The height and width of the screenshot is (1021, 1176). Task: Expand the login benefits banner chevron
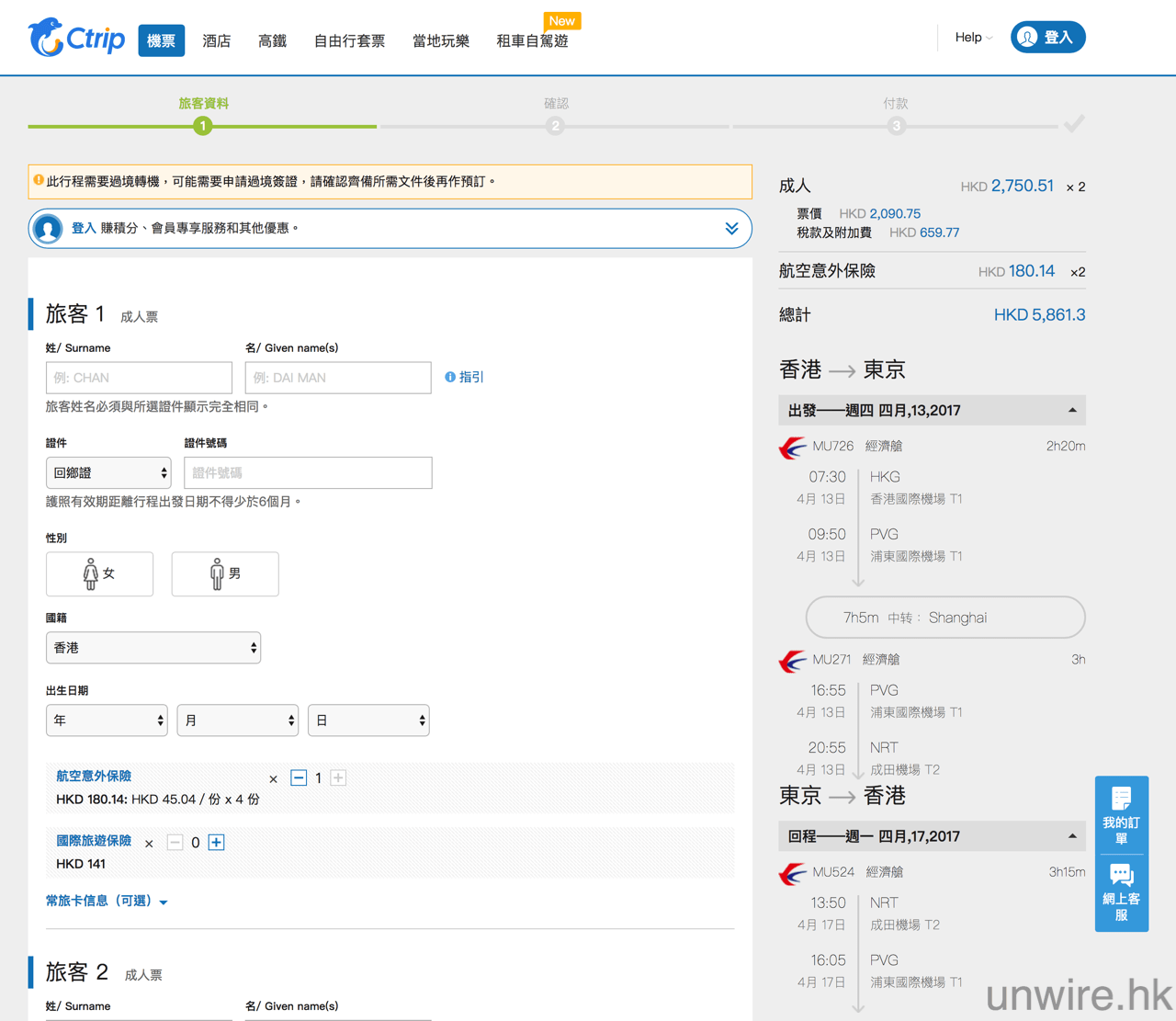tap(731, 229)
